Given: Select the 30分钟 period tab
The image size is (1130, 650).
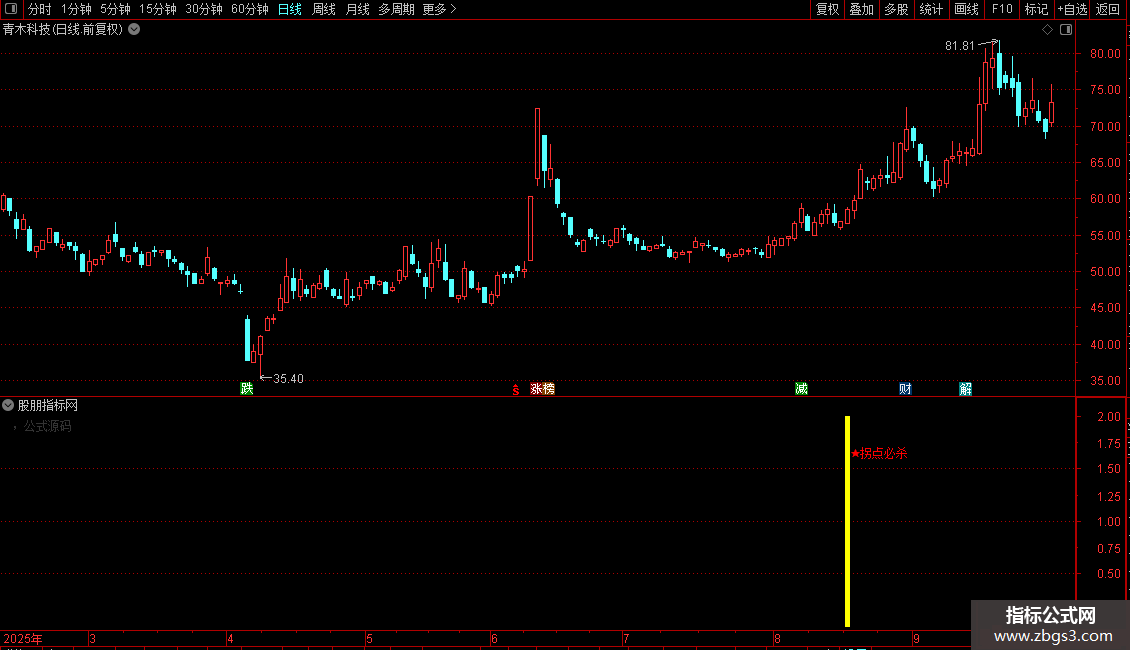Looking at the screenshot, I should pyautogui.click(x=204, y=9).
